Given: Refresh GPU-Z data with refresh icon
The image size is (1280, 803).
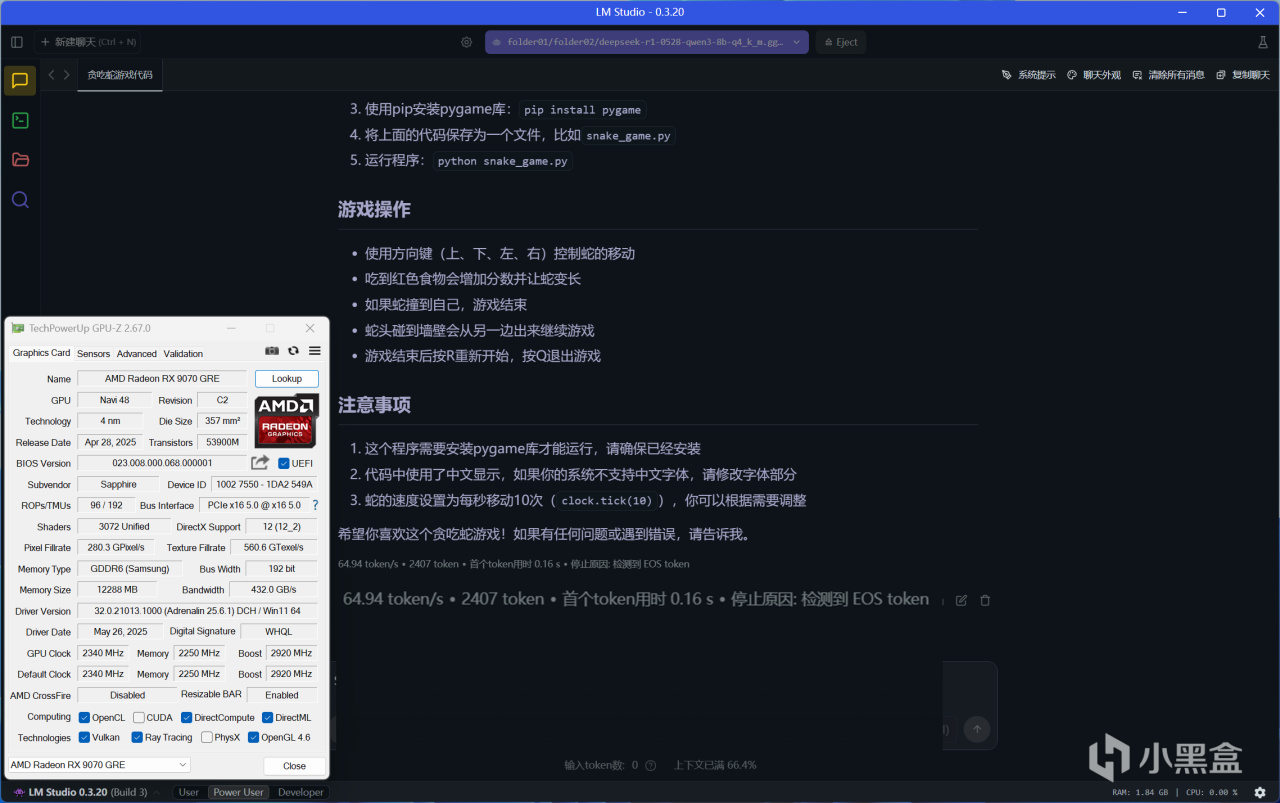Looking at the screenshot, I should tap(293, 351).
